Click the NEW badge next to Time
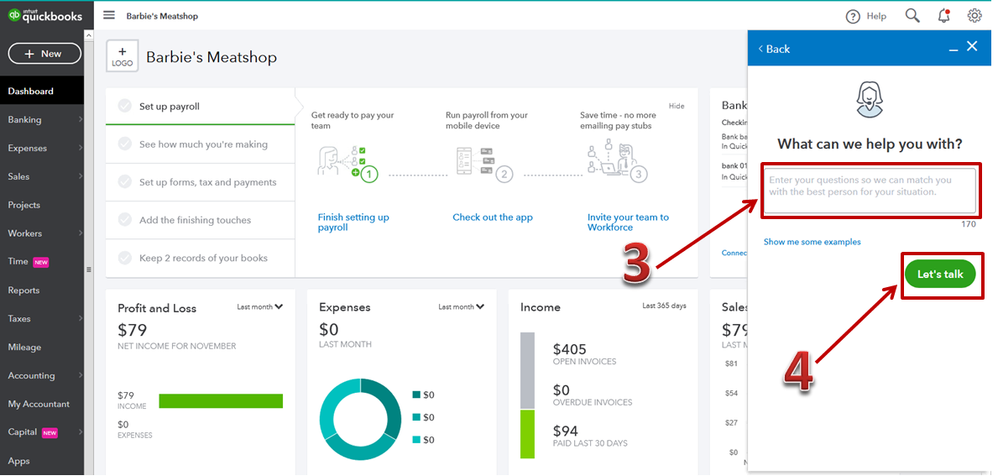The height and width of the screenshot is (476, 998). [41, 262]
